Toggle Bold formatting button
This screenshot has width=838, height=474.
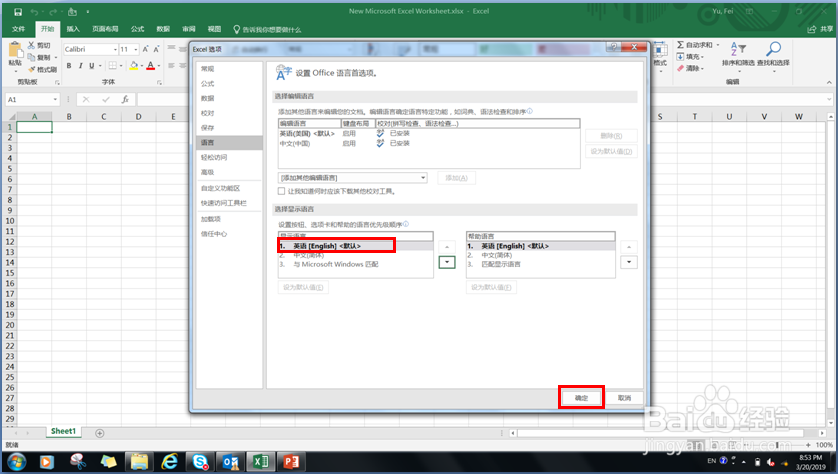(68, 65)
